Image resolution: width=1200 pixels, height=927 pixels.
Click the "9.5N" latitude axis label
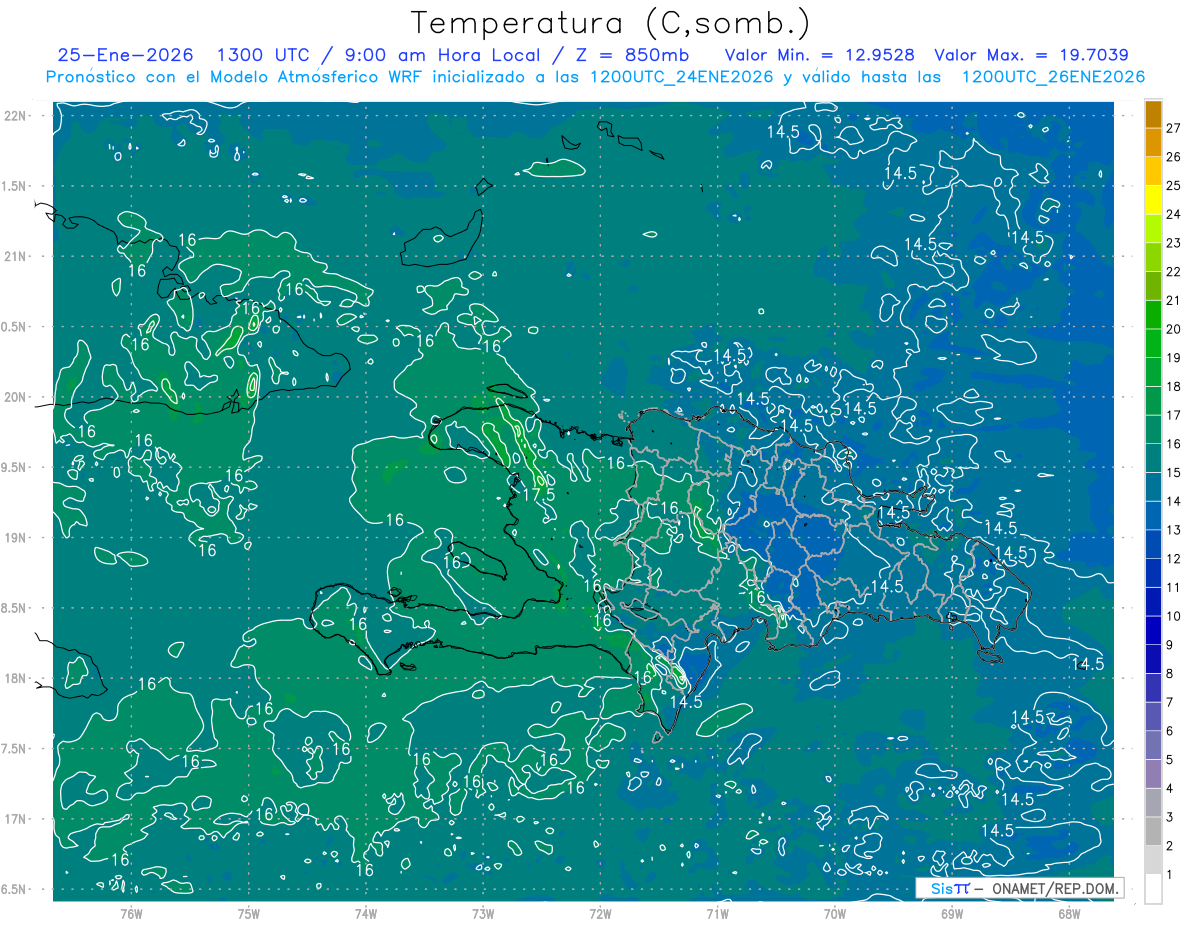click(x=15, y=467)
